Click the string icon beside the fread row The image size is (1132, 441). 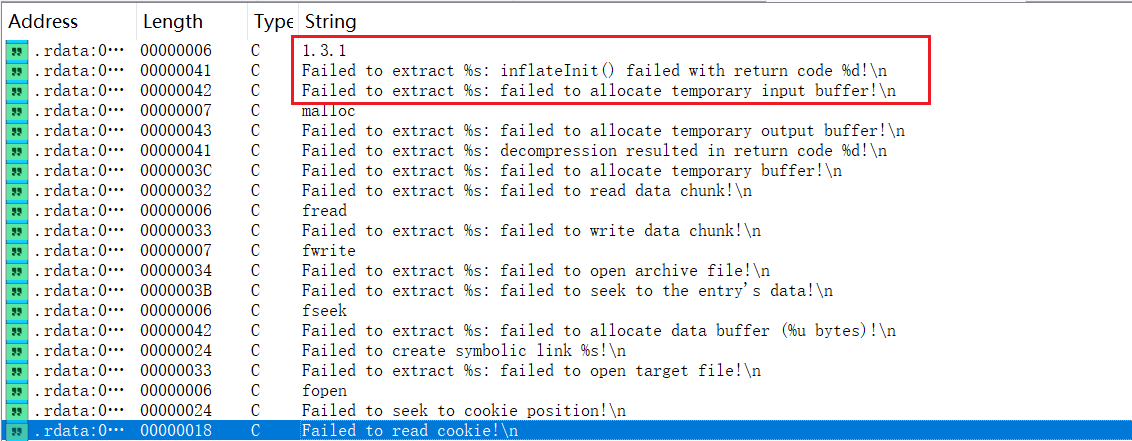coord(16,210)
